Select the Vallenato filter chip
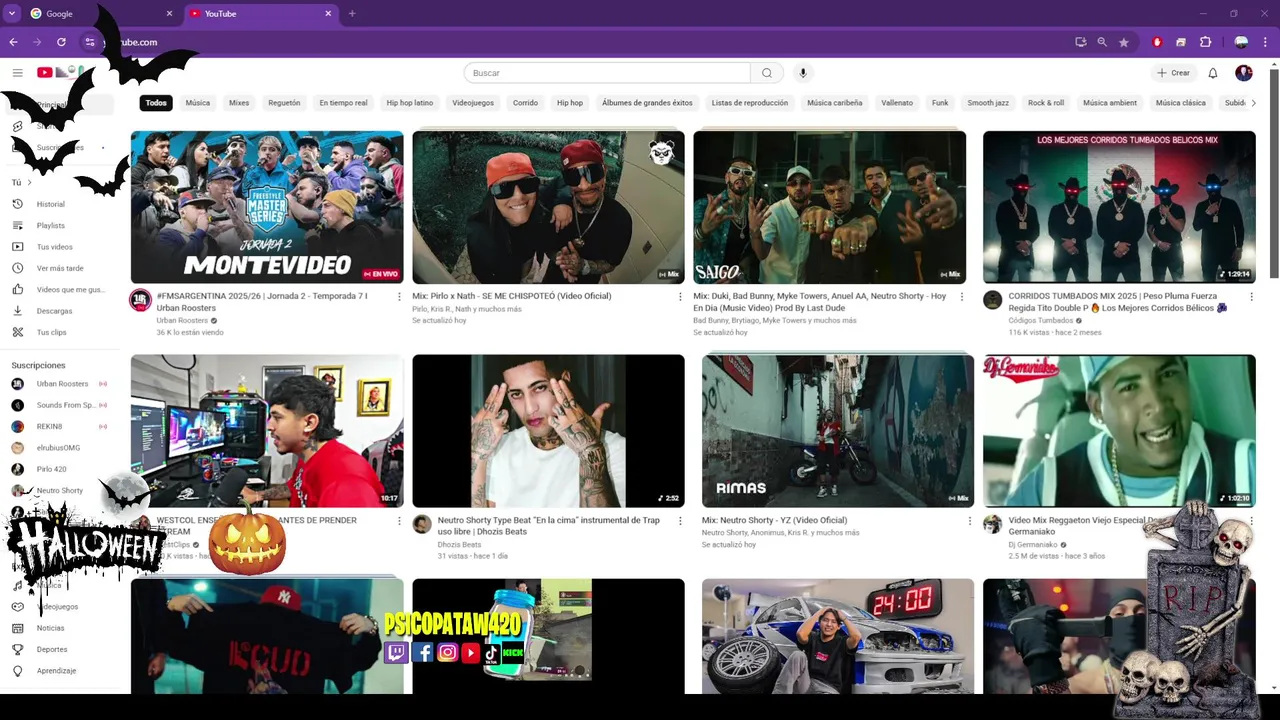This screenshot has height=720, width=1280. [897, 103]
